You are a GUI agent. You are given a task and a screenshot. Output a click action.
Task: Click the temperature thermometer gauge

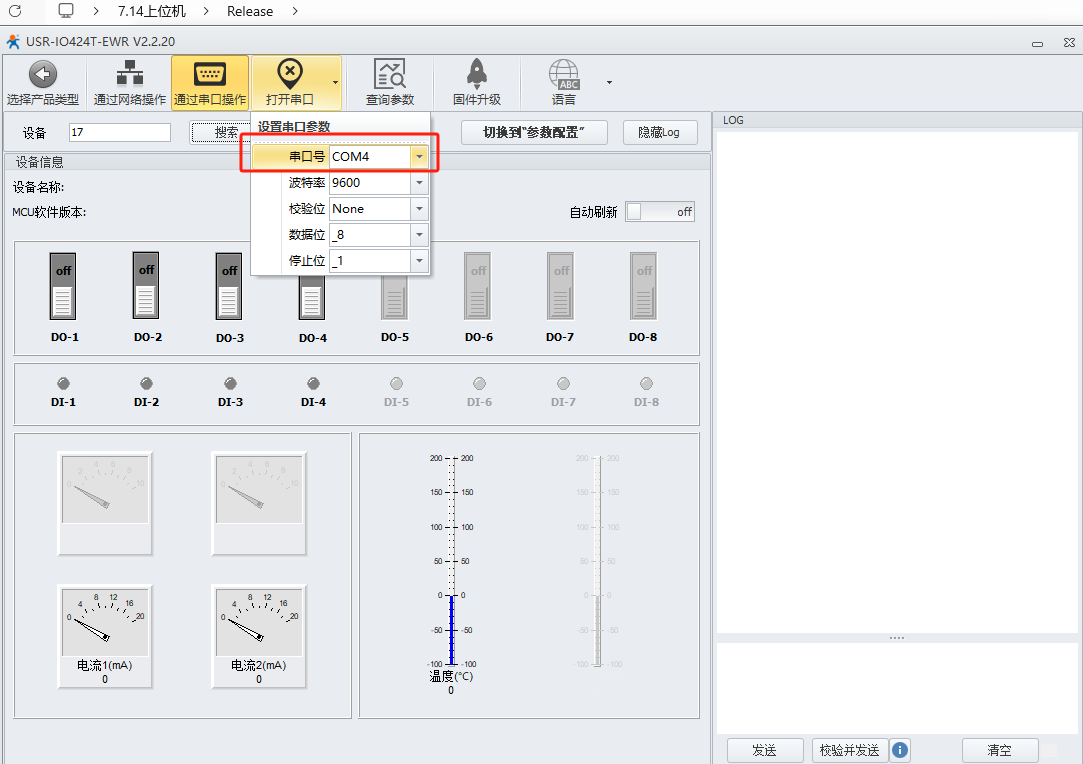click(451, 560)
